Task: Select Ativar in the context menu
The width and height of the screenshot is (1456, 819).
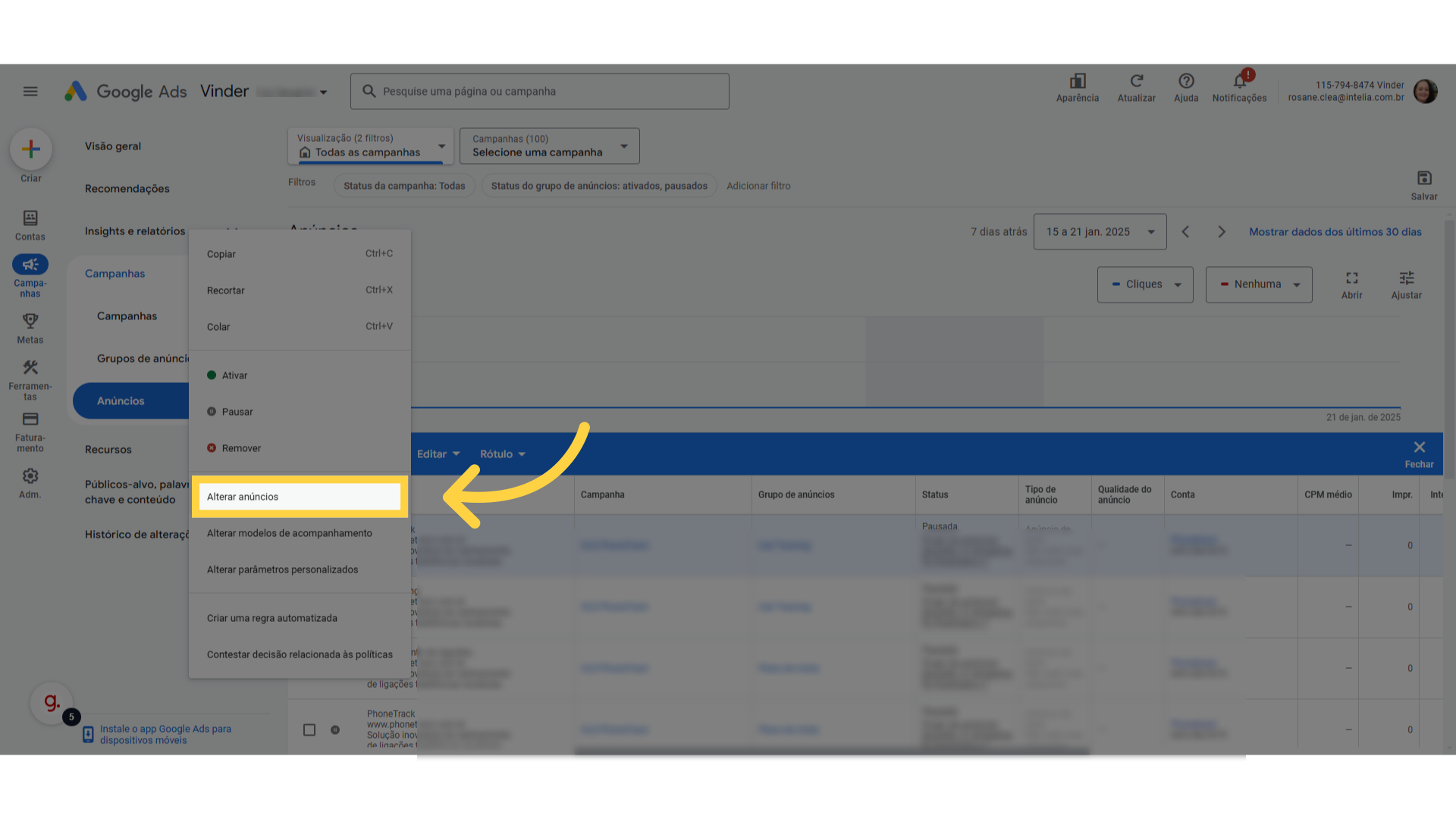Action: click(x=300, y=375)
